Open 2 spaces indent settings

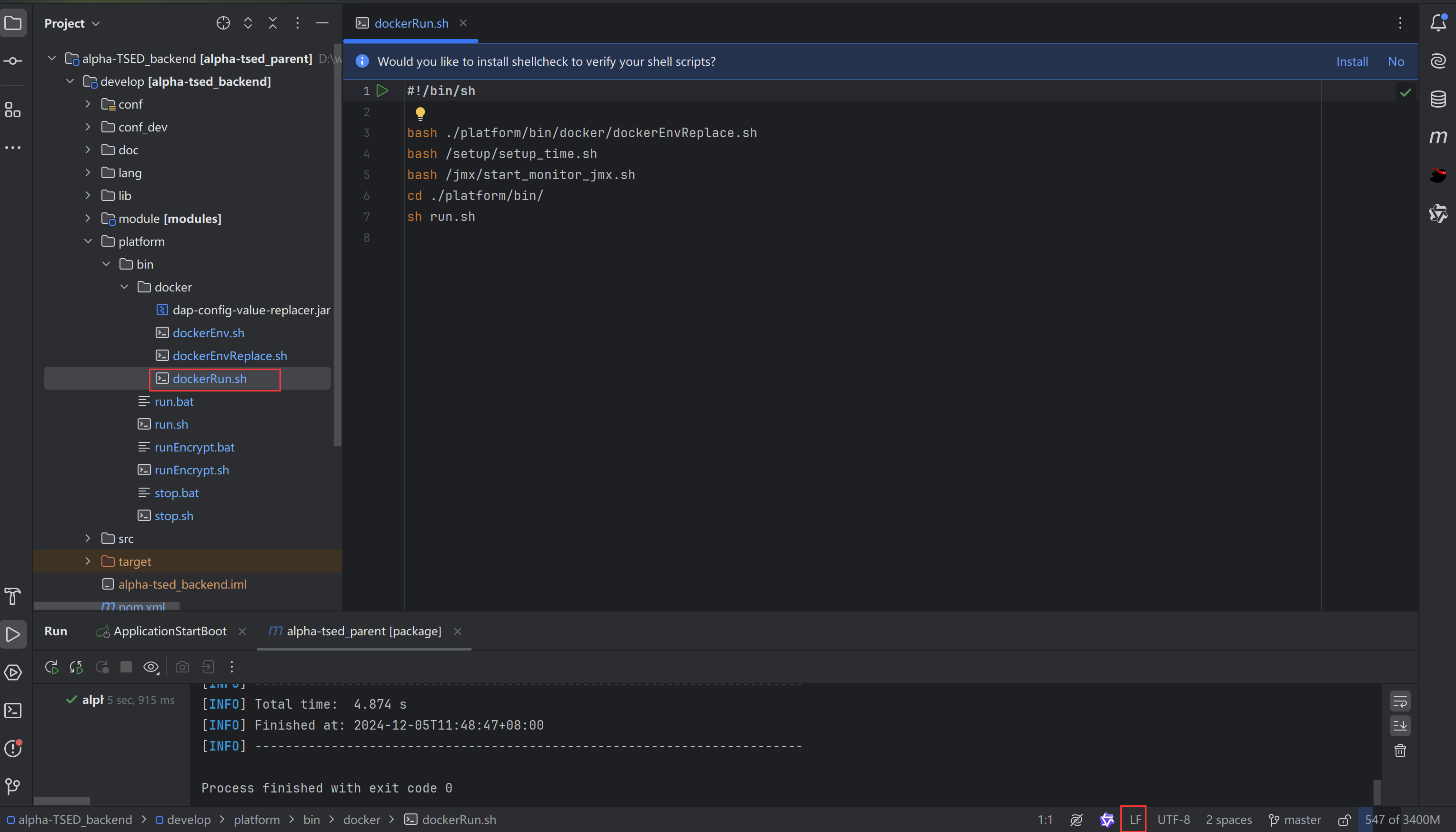(x=1229, y=820)
